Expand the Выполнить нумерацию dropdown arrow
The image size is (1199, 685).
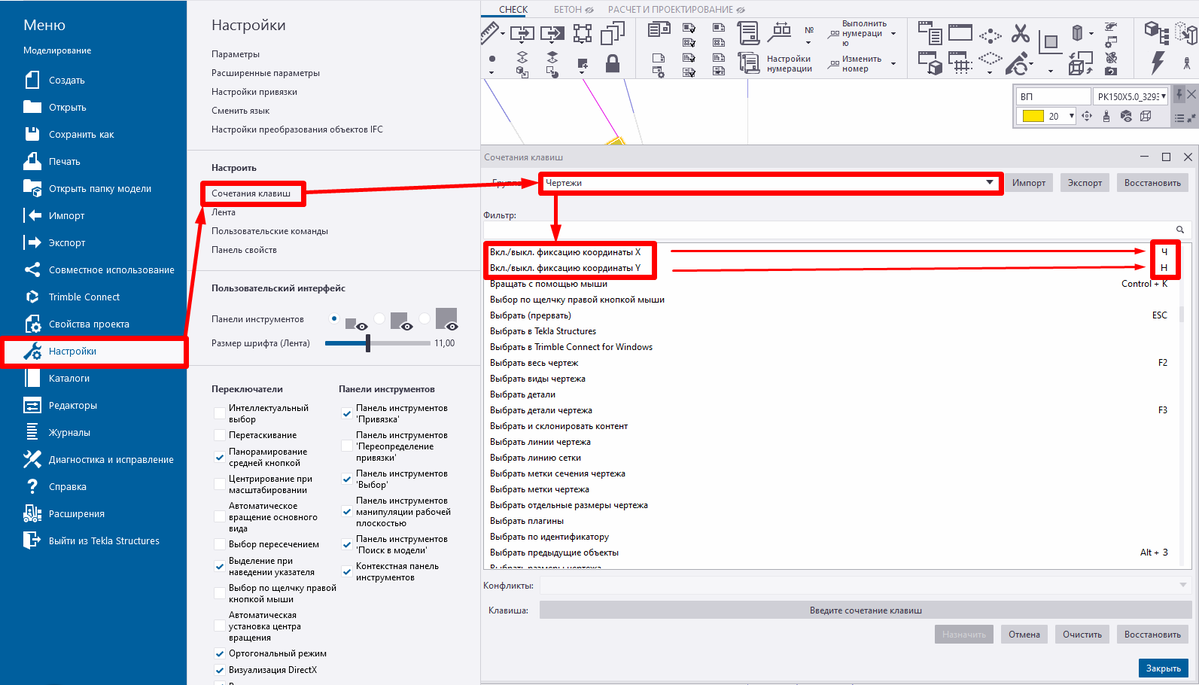[x=893, y=34]
